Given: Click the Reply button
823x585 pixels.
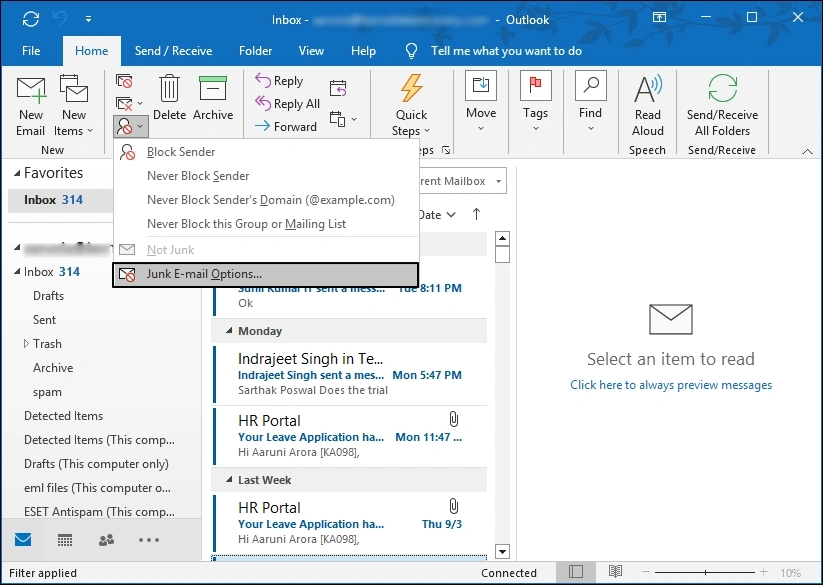Looking at the screenshot, I should (279, 81).
